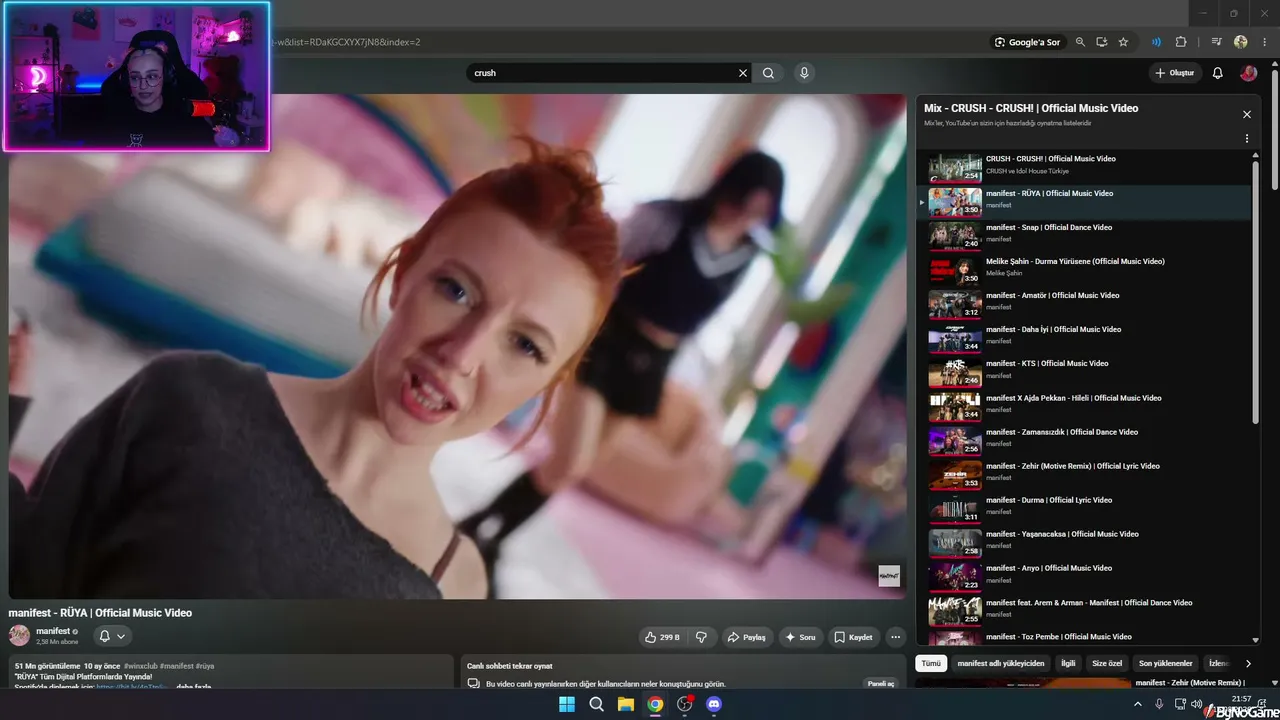Screen dimensions: 1280x720
Task: Open the media controls icon in Chrome toolbar
Action: [1216, 42]
